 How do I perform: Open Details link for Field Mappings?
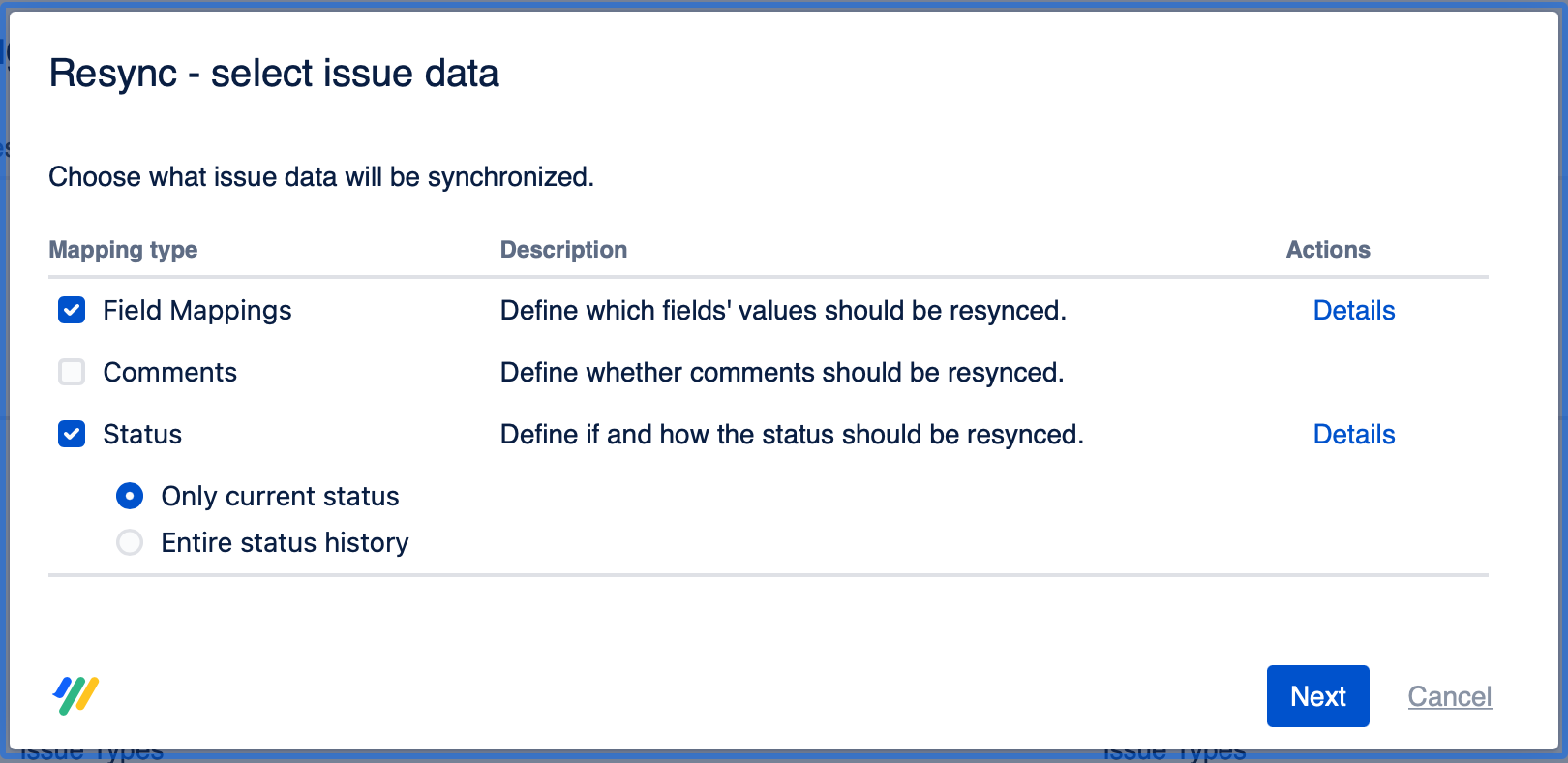1353,310
